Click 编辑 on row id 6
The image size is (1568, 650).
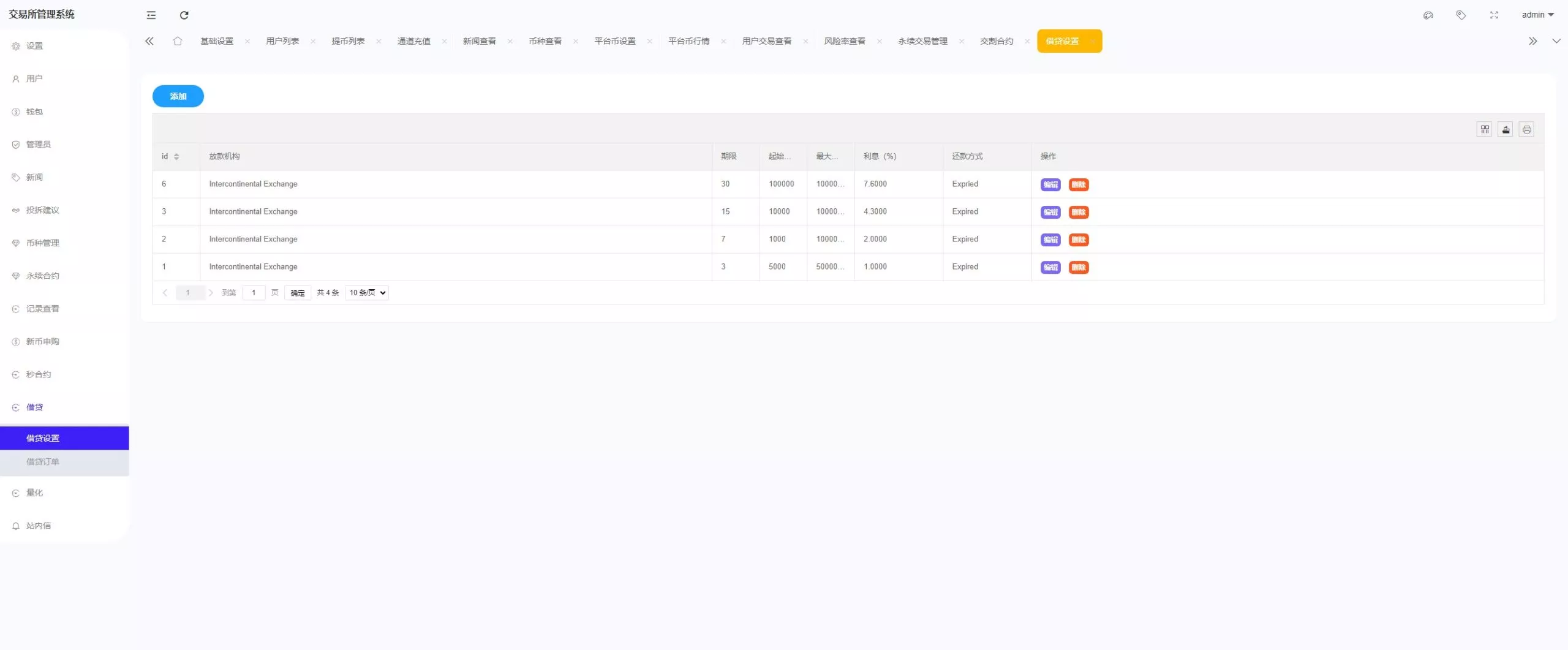(x=1050, y=184)
